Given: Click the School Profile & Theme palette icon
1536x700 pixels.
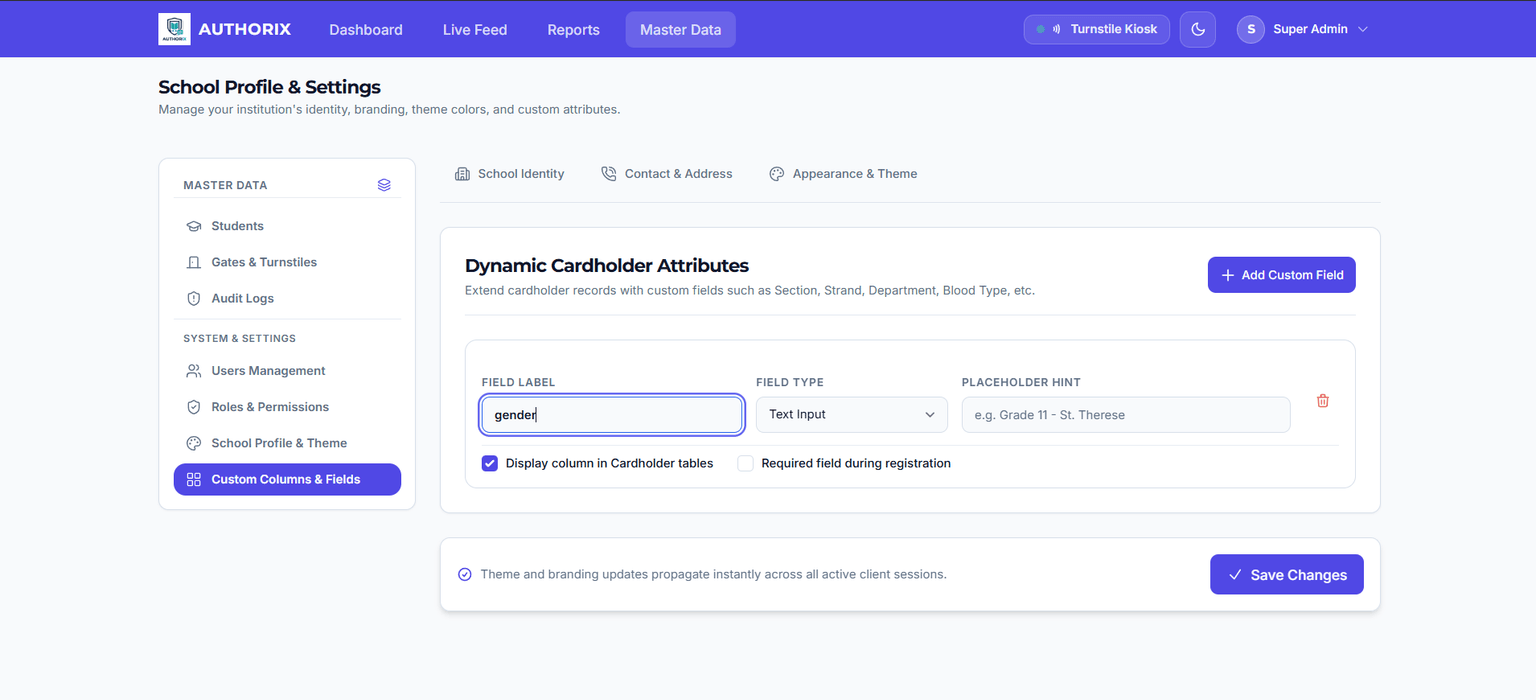Looking at the screenshot, I should pyautogui.click(x=194, y=443).
